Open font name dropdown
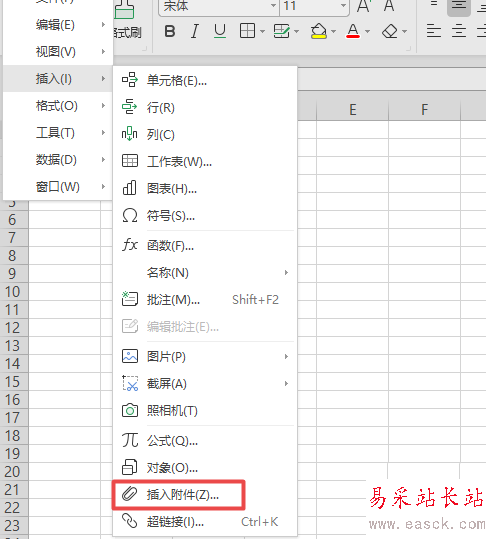The image size is (486, 539). click(274, 6)
